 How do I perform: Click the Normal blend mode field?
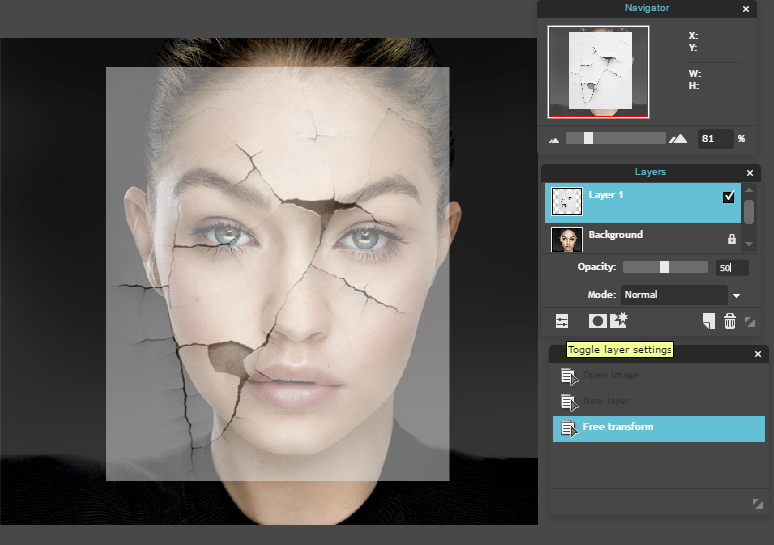[674, 295]
